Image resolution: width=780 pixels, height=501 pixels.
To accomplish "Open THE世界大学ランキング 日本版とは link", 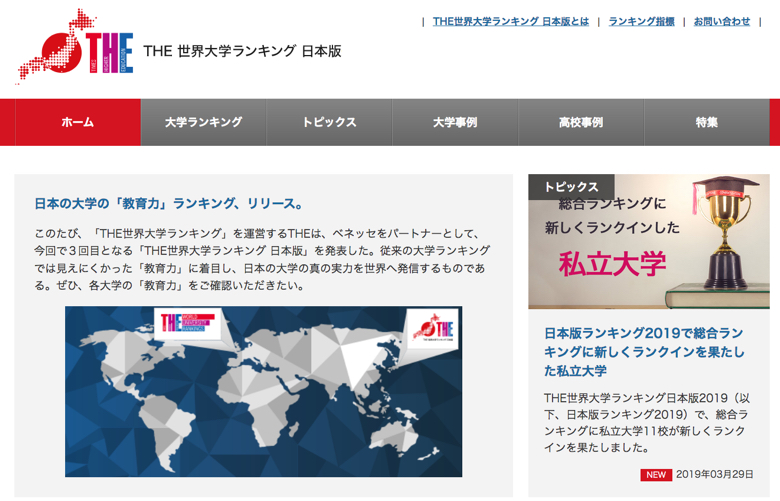I will (x=510, y=21).
